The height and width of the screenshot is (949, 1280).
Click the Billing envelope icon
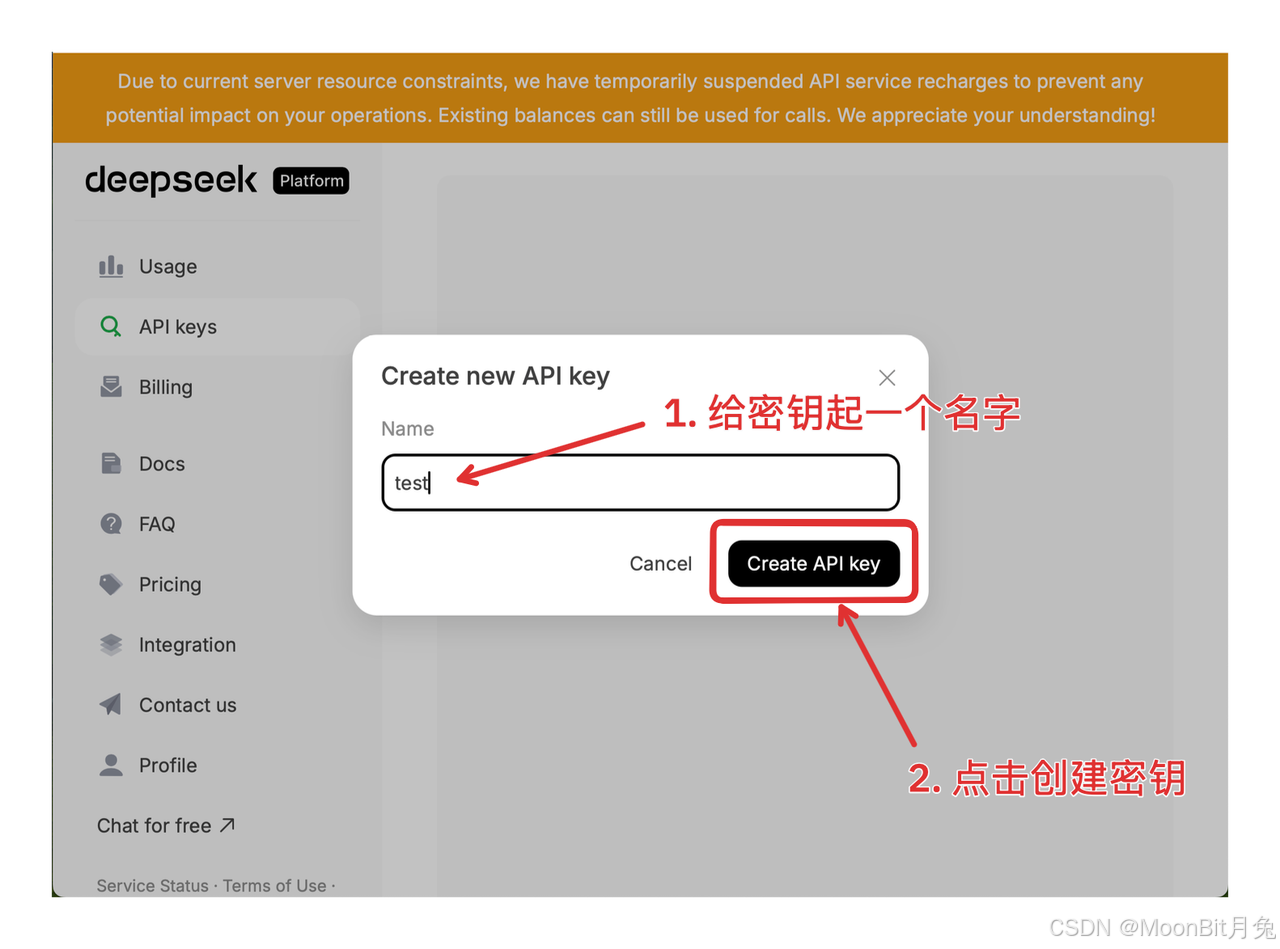[x=111, y=387]
